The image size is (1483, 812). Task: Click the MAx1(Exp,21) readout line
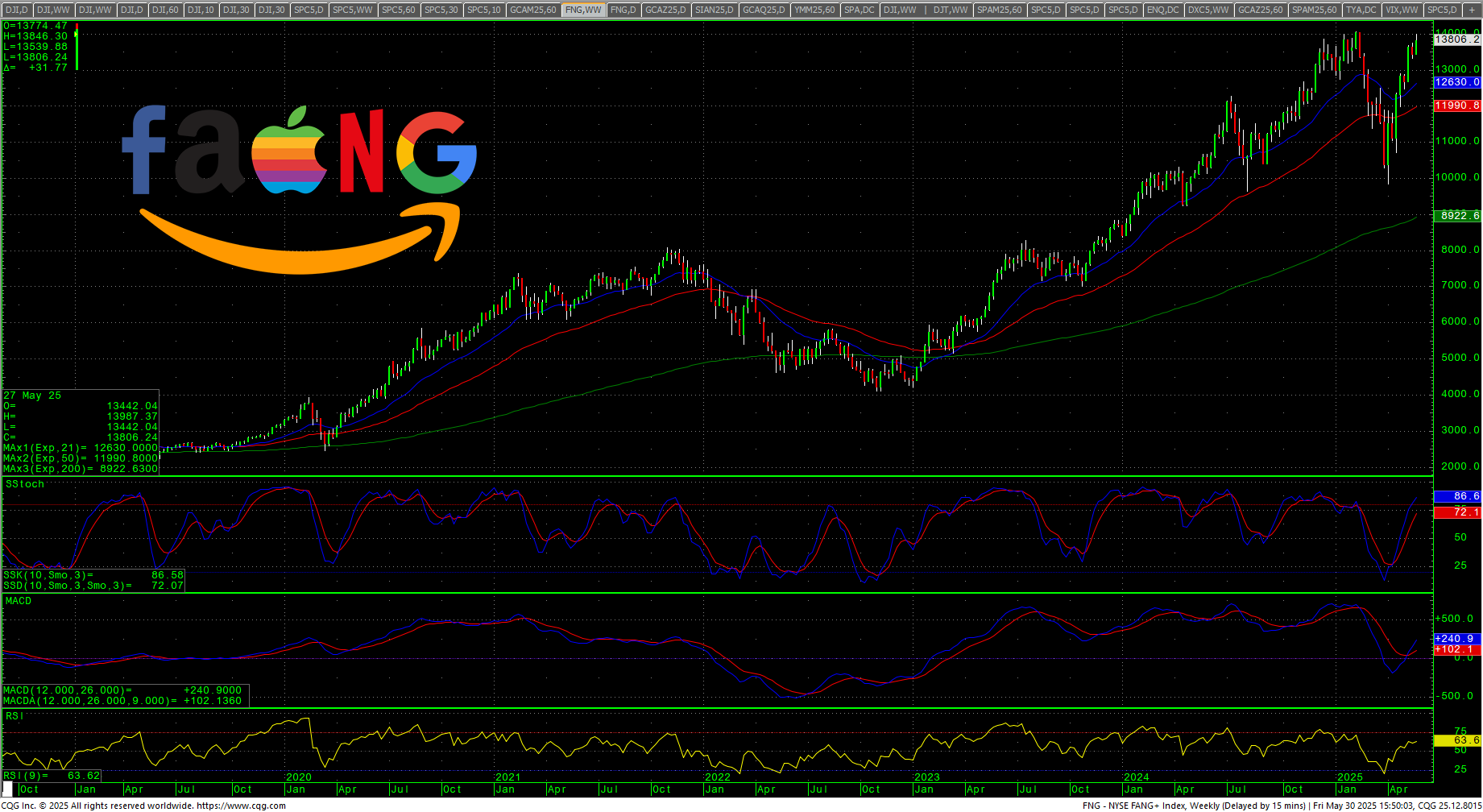[81, 448]
